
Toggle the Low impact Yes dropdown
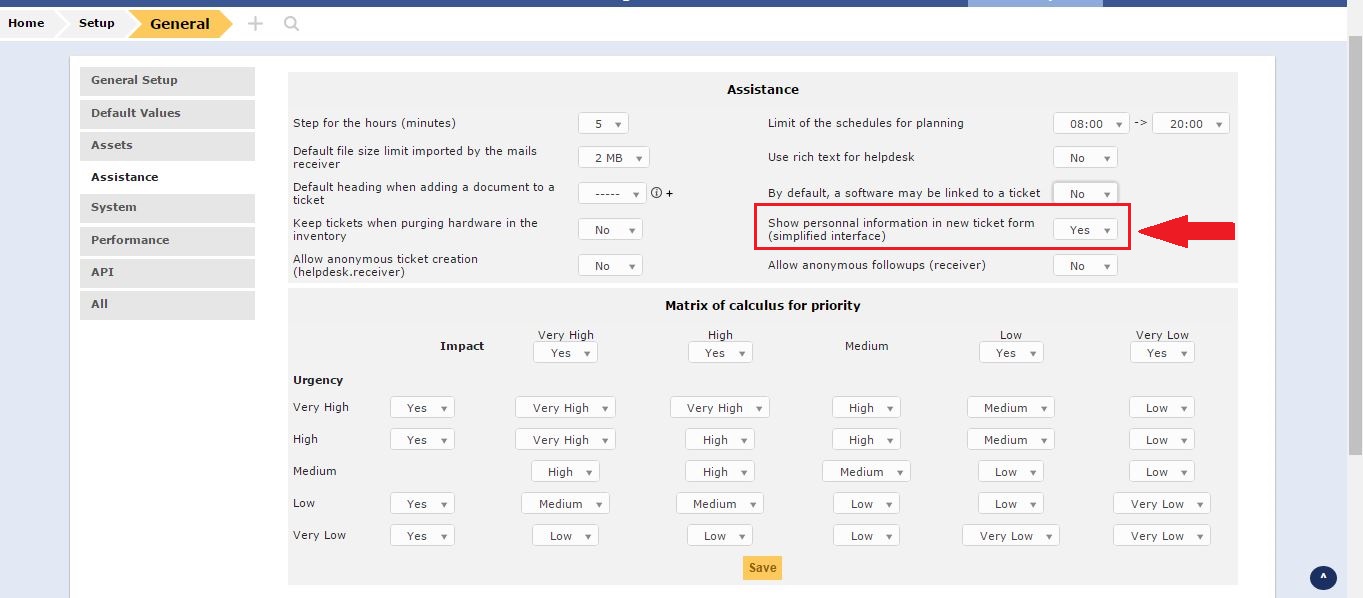click(1011, 353)
